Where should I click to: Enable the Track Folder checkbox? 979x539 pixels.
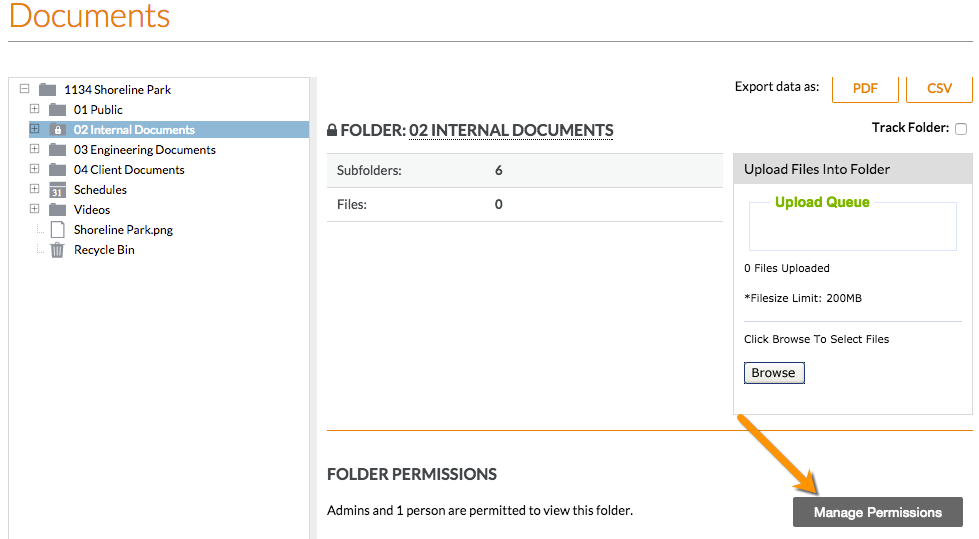[x=961, y=129]
